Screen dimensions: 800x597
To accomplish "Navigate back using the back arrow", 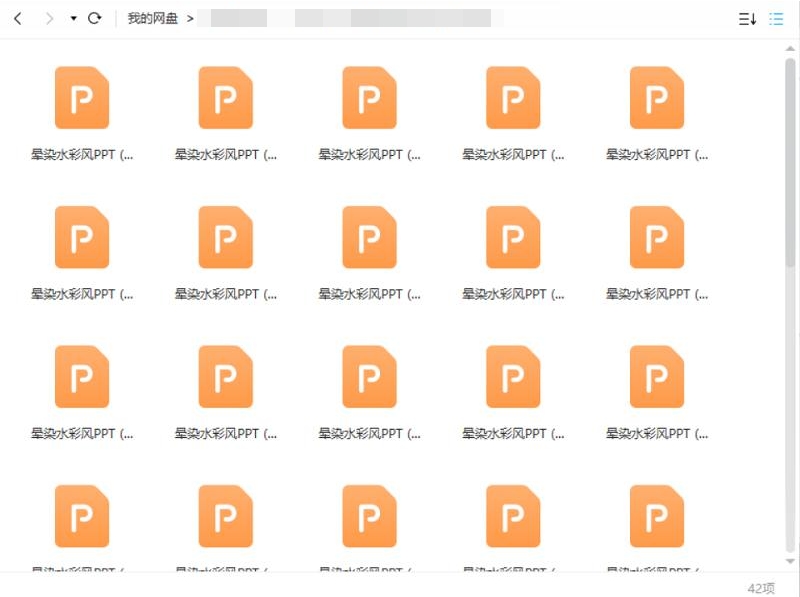I will 18,18.
